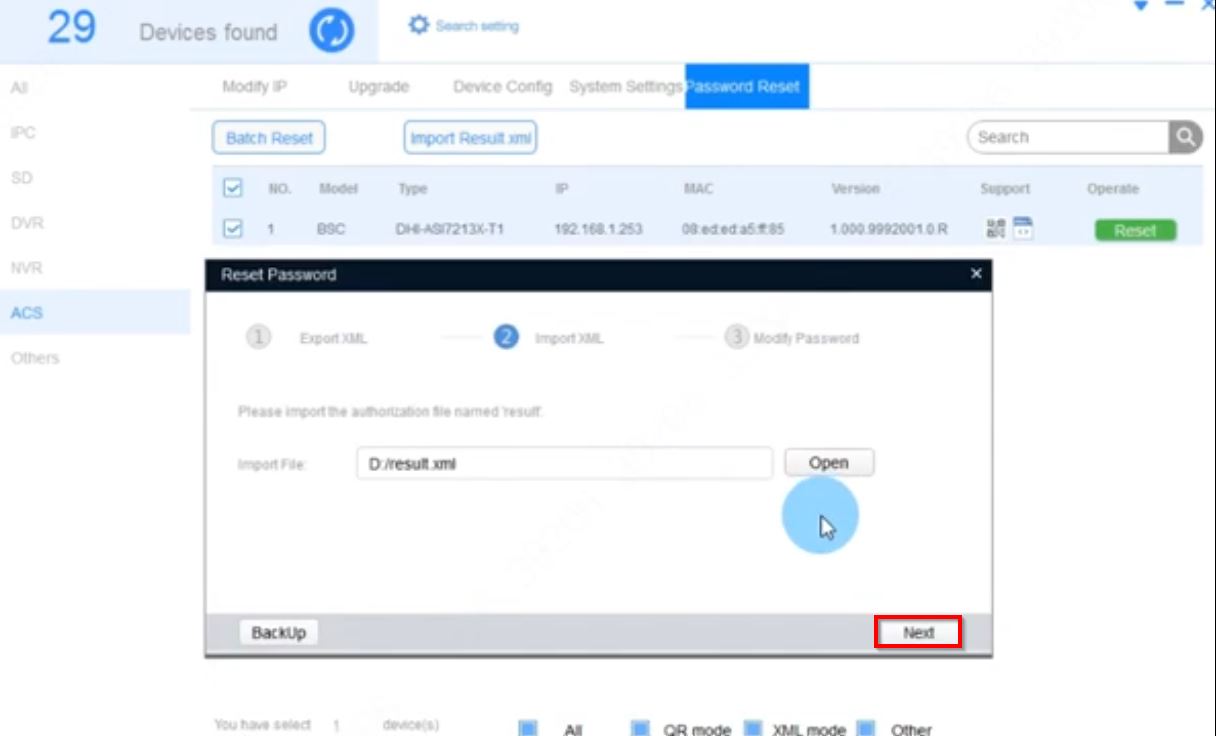Toggle the XML mode filter checkbox
This screenshot has width=1216, height=736.
(753, 729)
